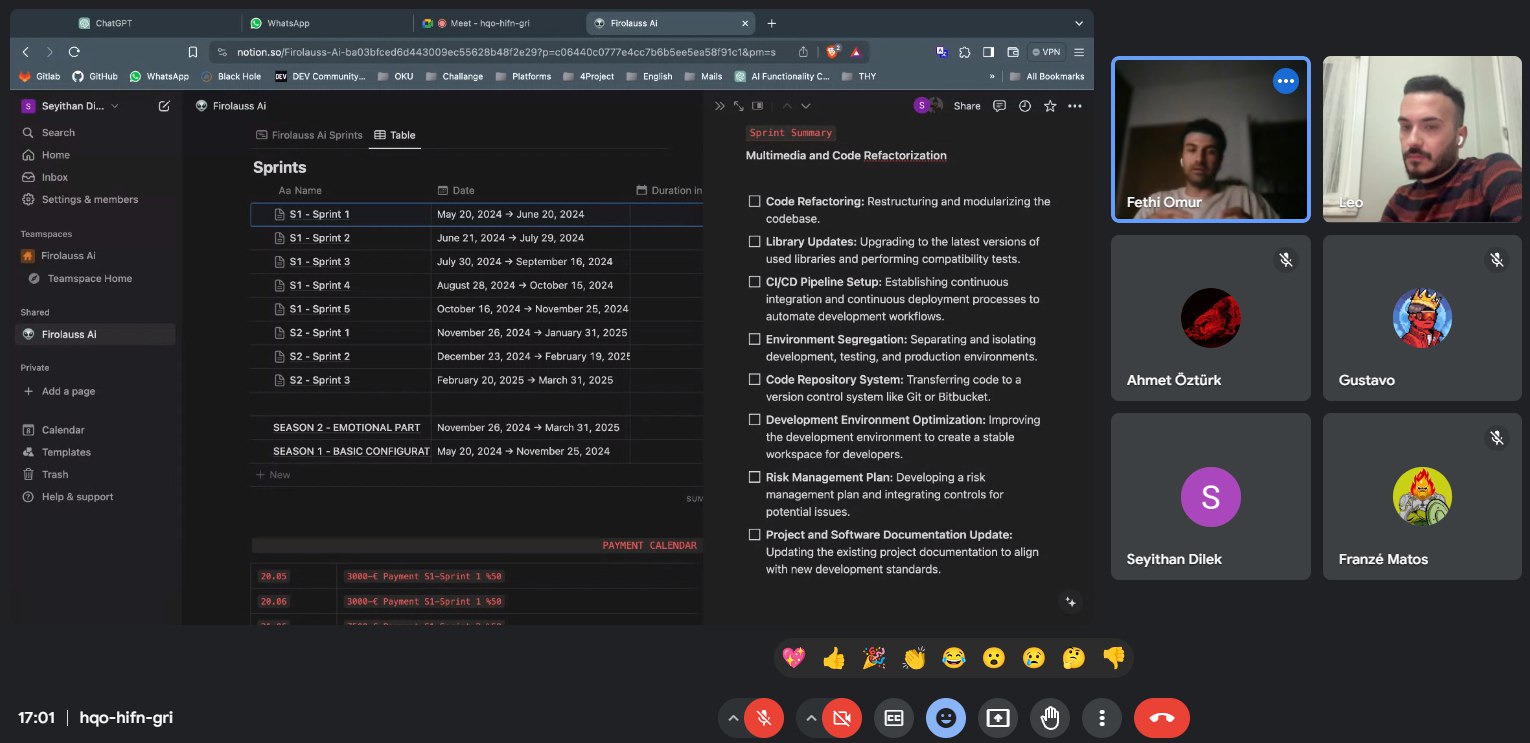The image size is (1530, 743).
Task: Send the thumbs down reaction
Action: pyautogui.click(x=1114, y=658)
